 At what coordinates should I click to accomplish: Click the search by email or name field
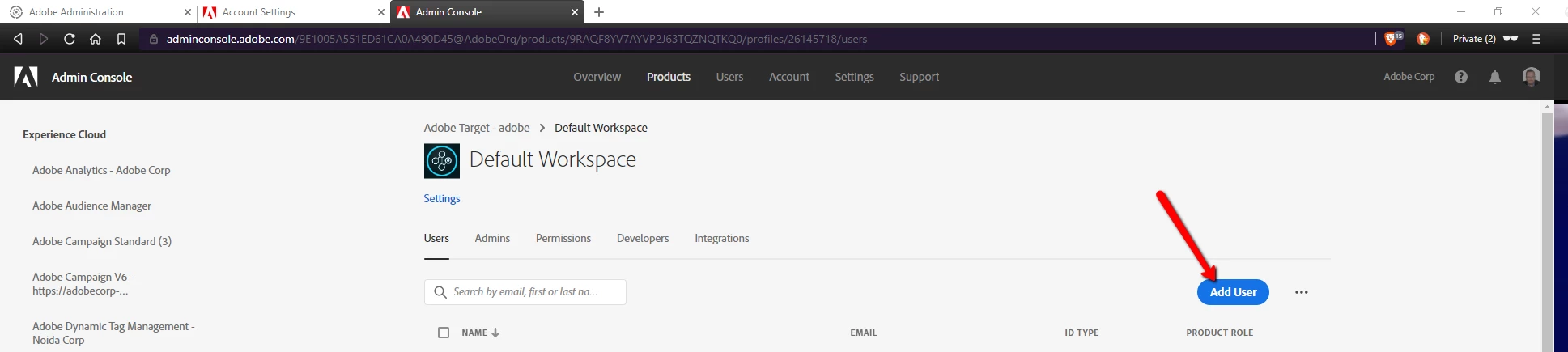point(525,292)
